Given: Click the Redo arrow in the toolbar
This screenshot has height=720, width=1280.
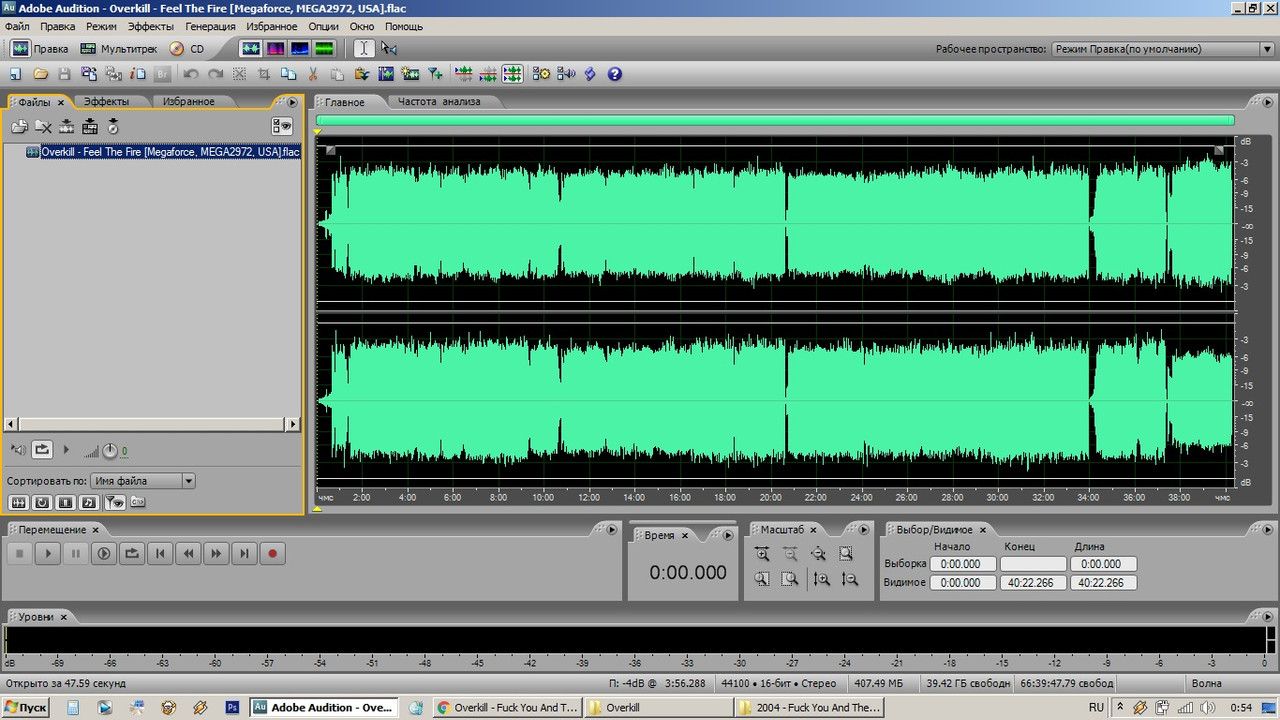Looking at the screenshot, I should (215, 74).
